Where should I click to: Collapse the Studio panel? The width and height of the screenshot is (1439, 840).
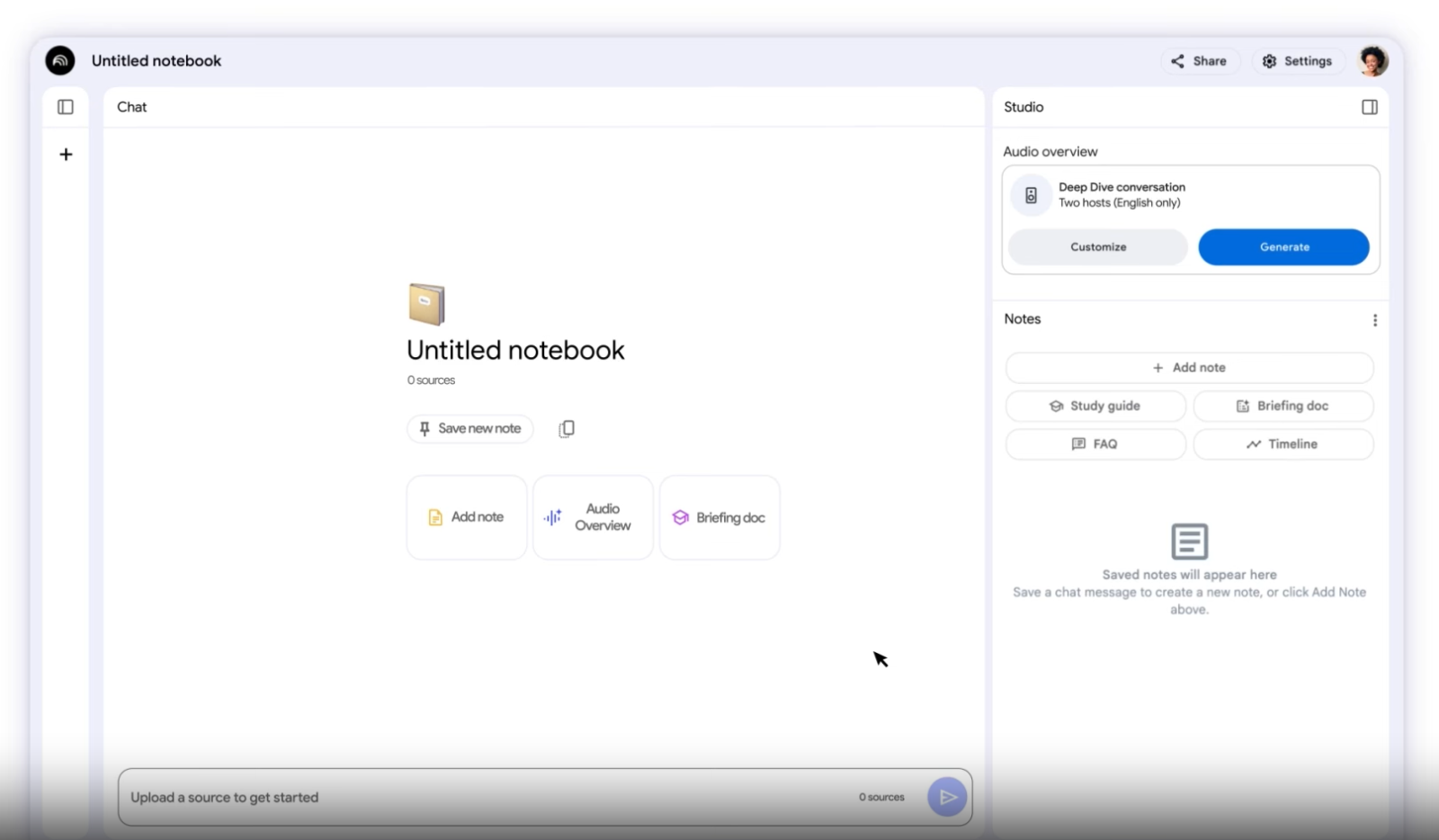pos(1370,106)
